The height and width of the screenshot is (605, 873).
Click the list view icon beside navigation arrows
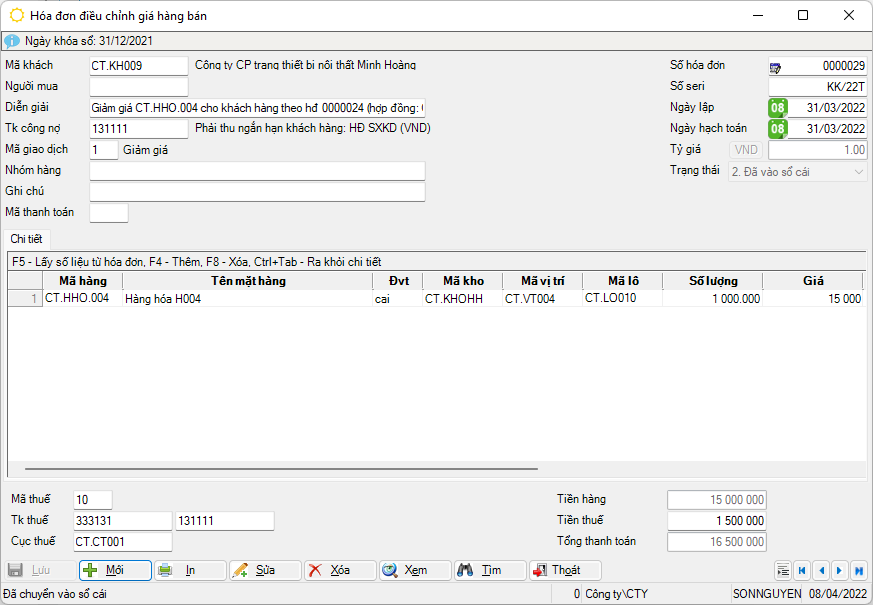click(x=783, y=571)
